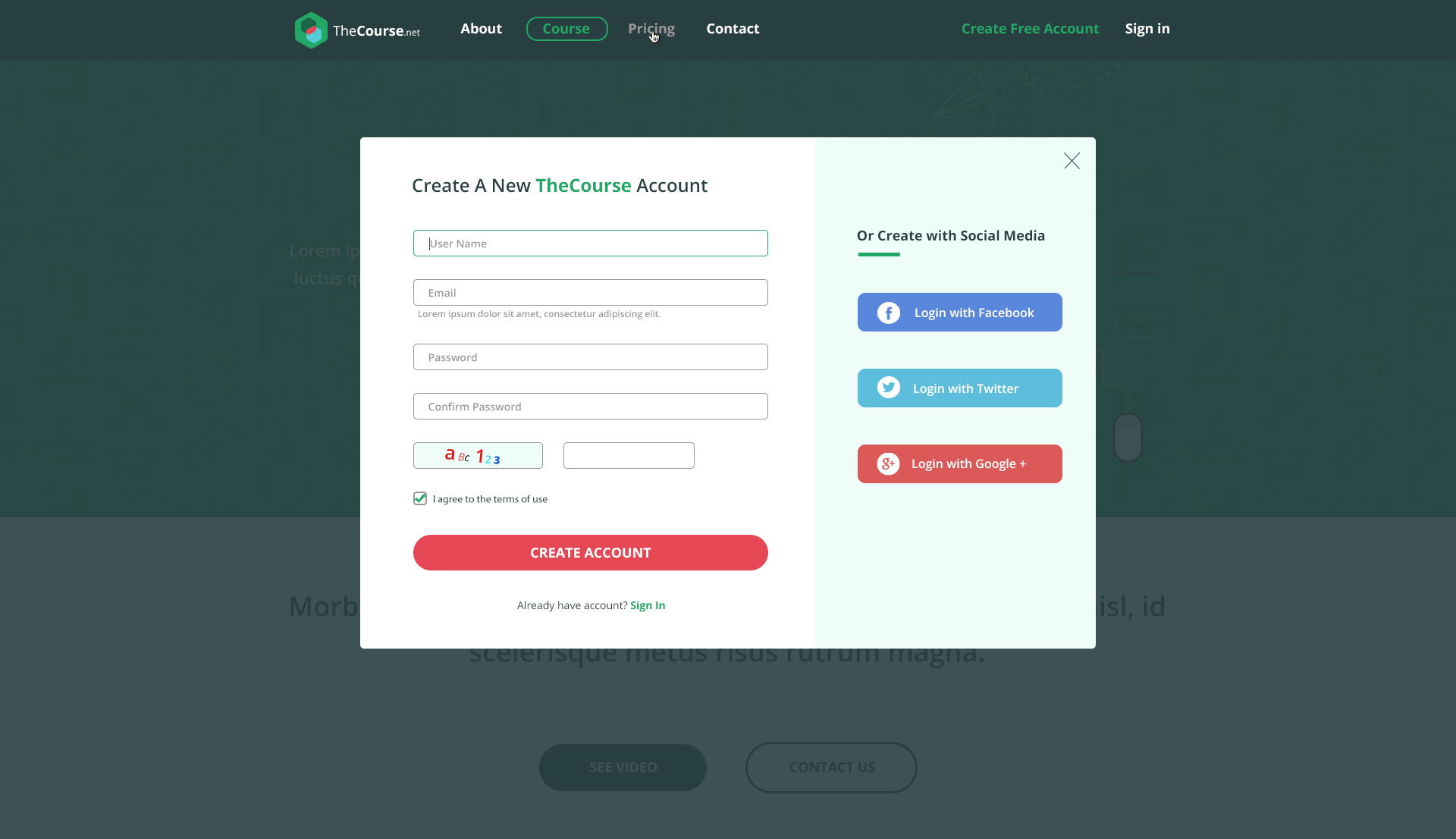Open the About menu item
Image resolution: width=1456 pixels, height=839 pixels.
(x=482, y=29)
